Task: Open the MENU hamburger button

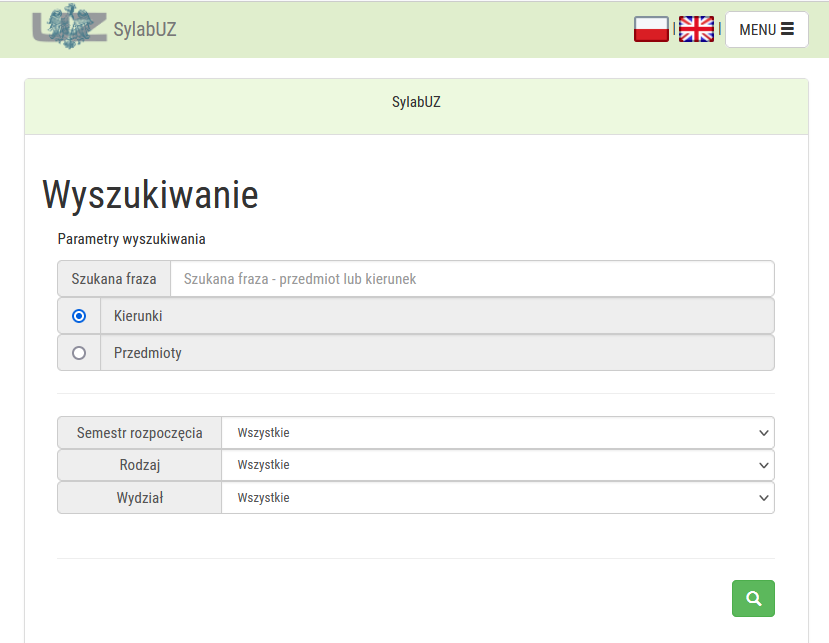Action: pos(766,29)
